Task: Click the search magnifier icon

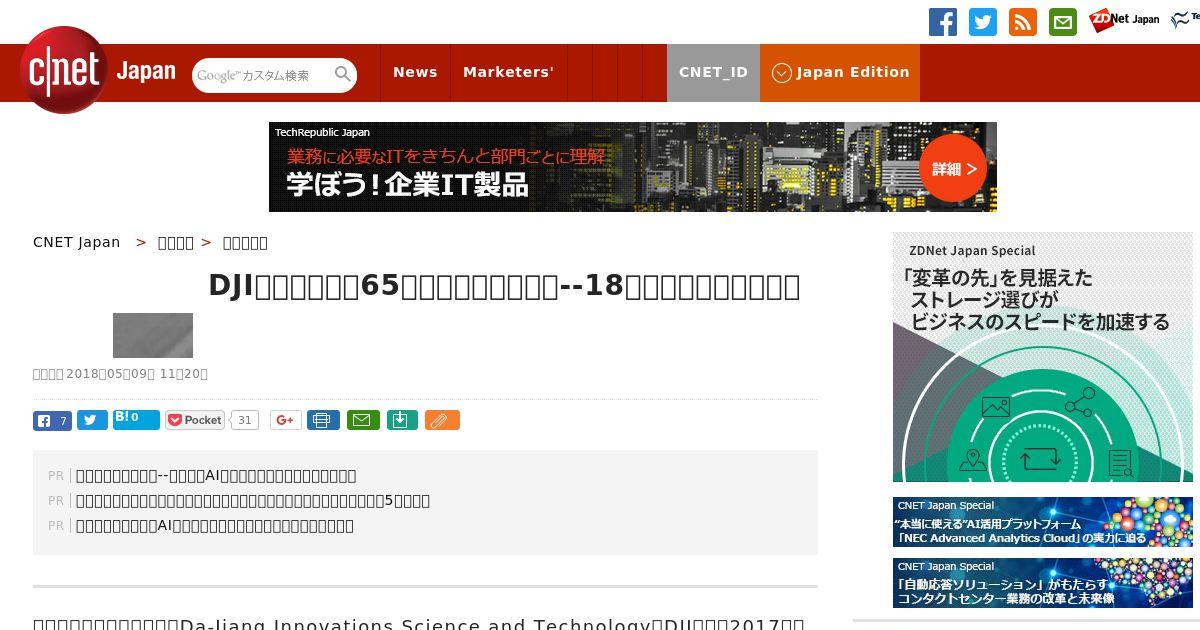Action: (x=343, y=74)
